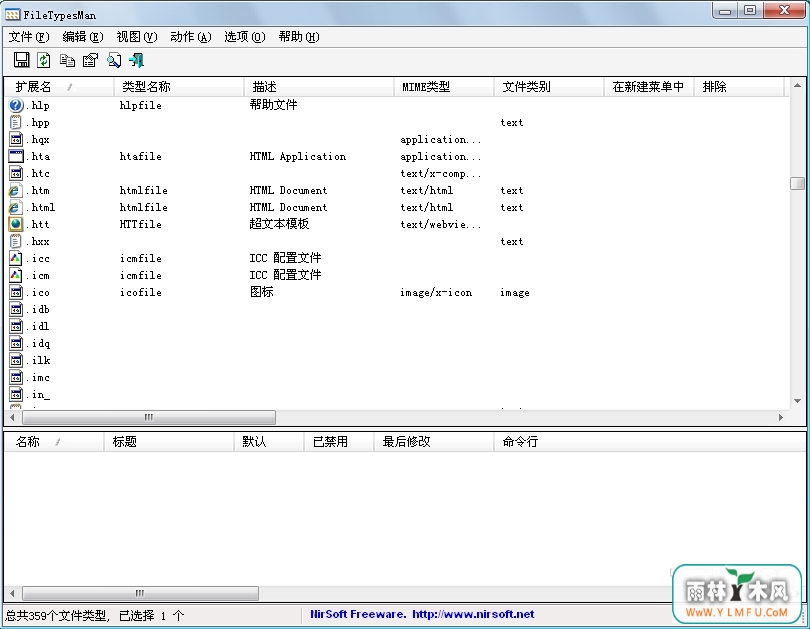Select the icofile type name cell
Viewport: 810px width, 629px height.
[x=141, y=293]
